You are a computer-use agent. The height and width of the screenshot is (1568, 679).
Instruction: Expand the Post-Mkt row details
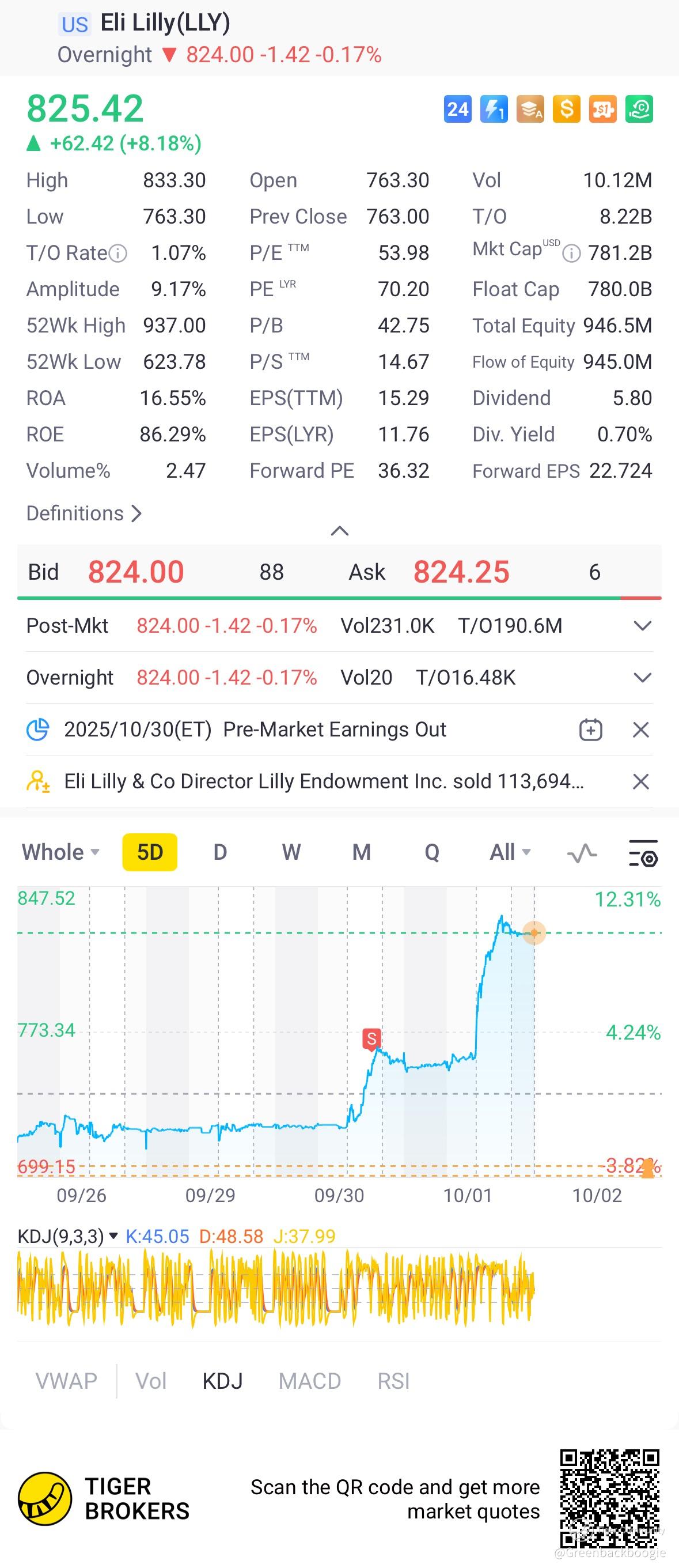click(x=643, y=626)
